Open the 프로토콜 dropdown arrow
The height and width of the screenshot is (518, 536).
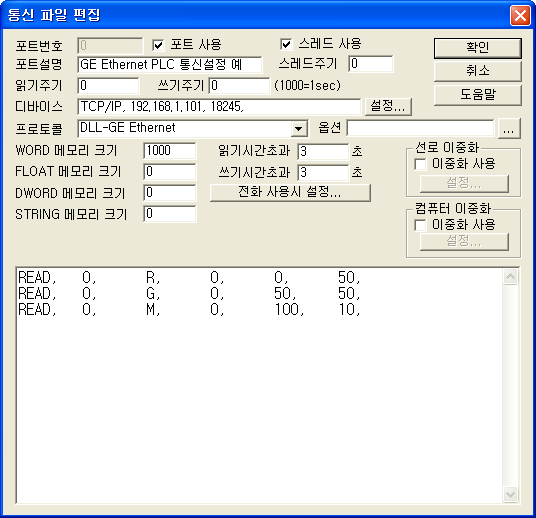[299, 129]
